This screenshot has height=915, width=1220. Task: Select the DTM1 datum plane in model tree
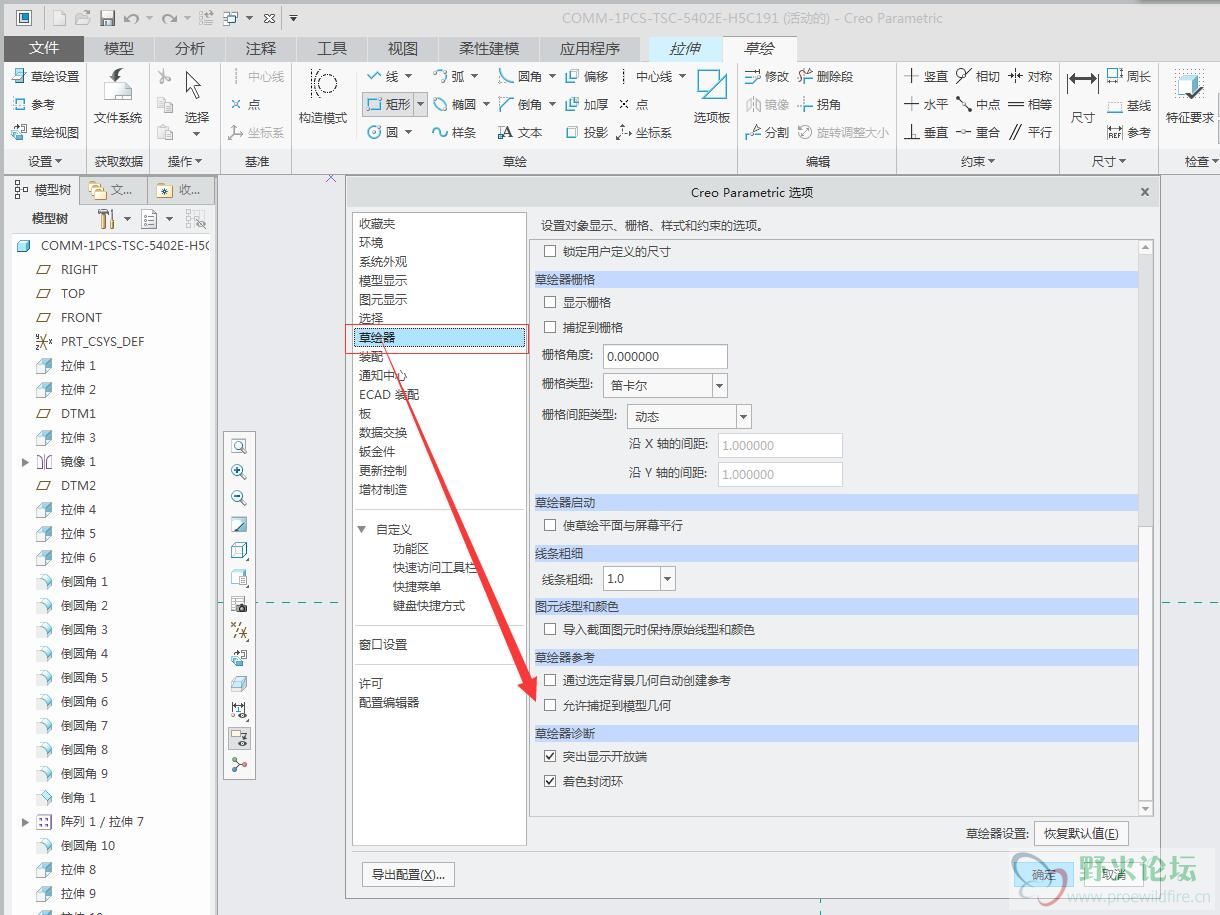pyautogui.click(x=78, y=413)
